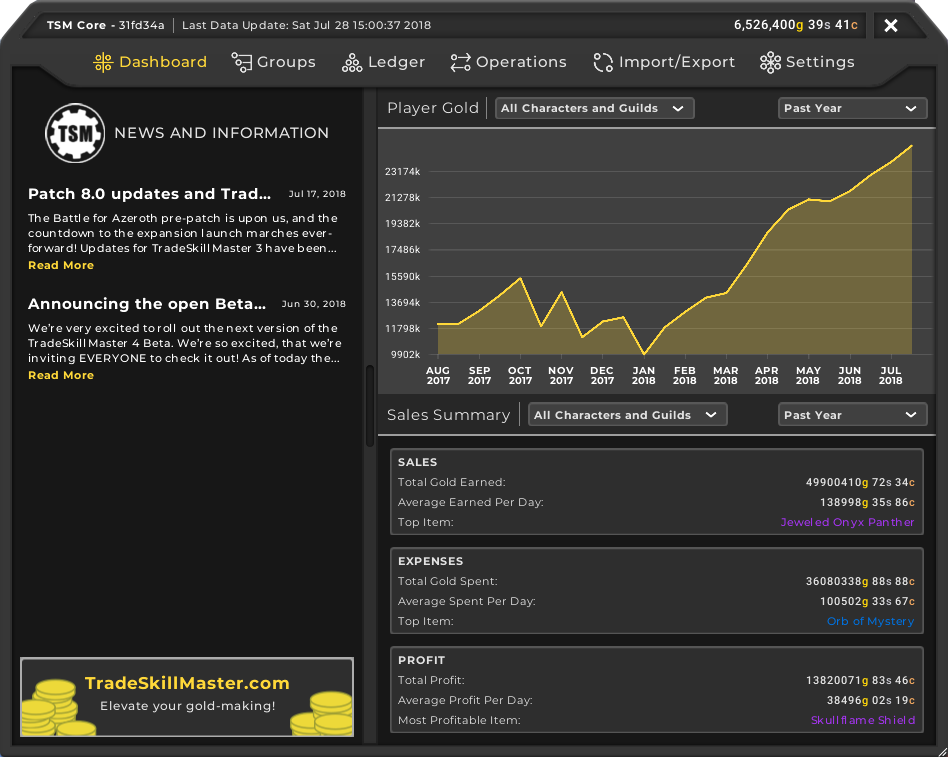Click the Settings gear icon
The image size is (948, 757).
pyautogui.click(x=770, y=63)
